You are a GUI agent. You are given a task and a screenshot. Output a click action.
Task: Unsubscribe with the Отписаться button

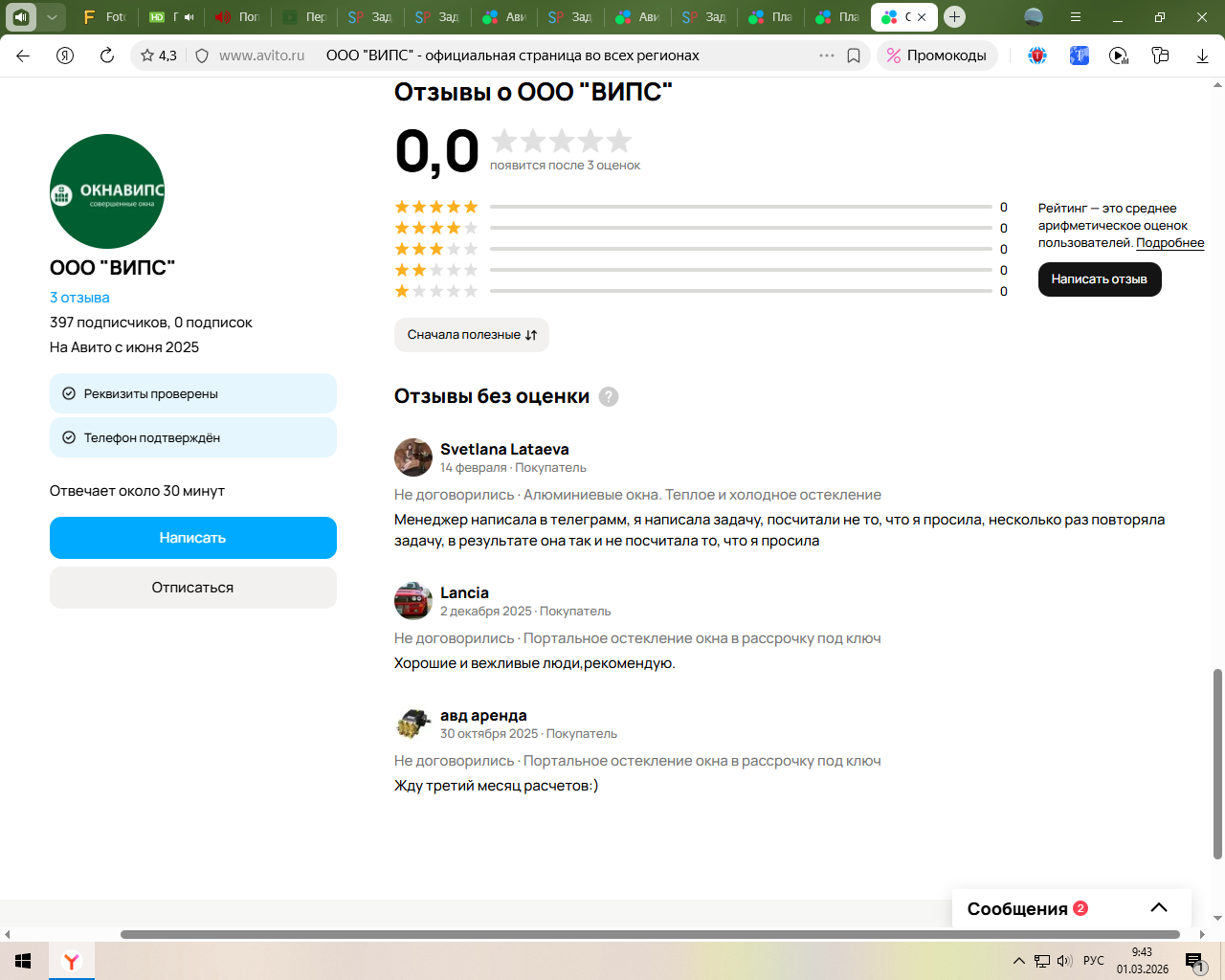pyautogui.click(x=193, y=588)
